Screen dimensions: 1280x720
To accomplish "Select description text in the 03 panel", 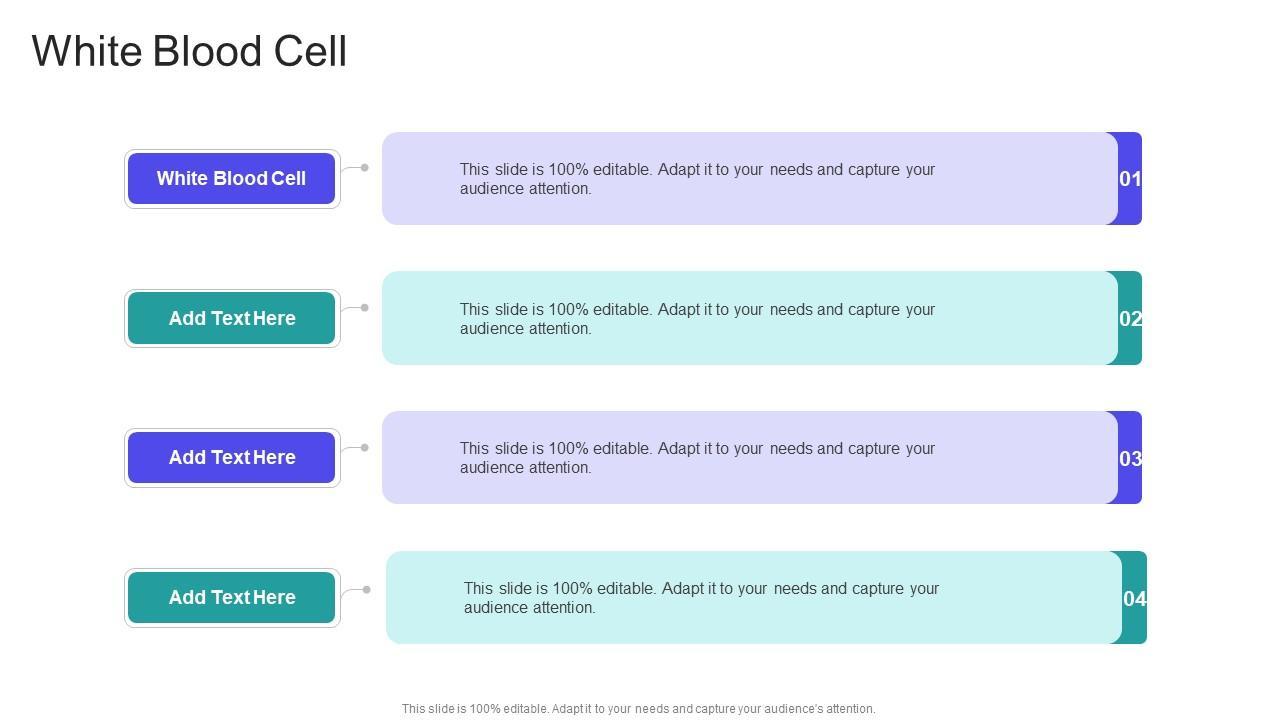I will [697, 458].
